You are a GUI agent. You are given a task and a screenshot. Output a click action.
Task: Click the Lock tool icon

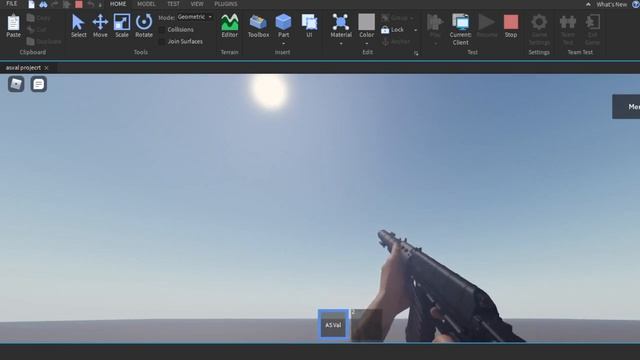tap(385, 30)
